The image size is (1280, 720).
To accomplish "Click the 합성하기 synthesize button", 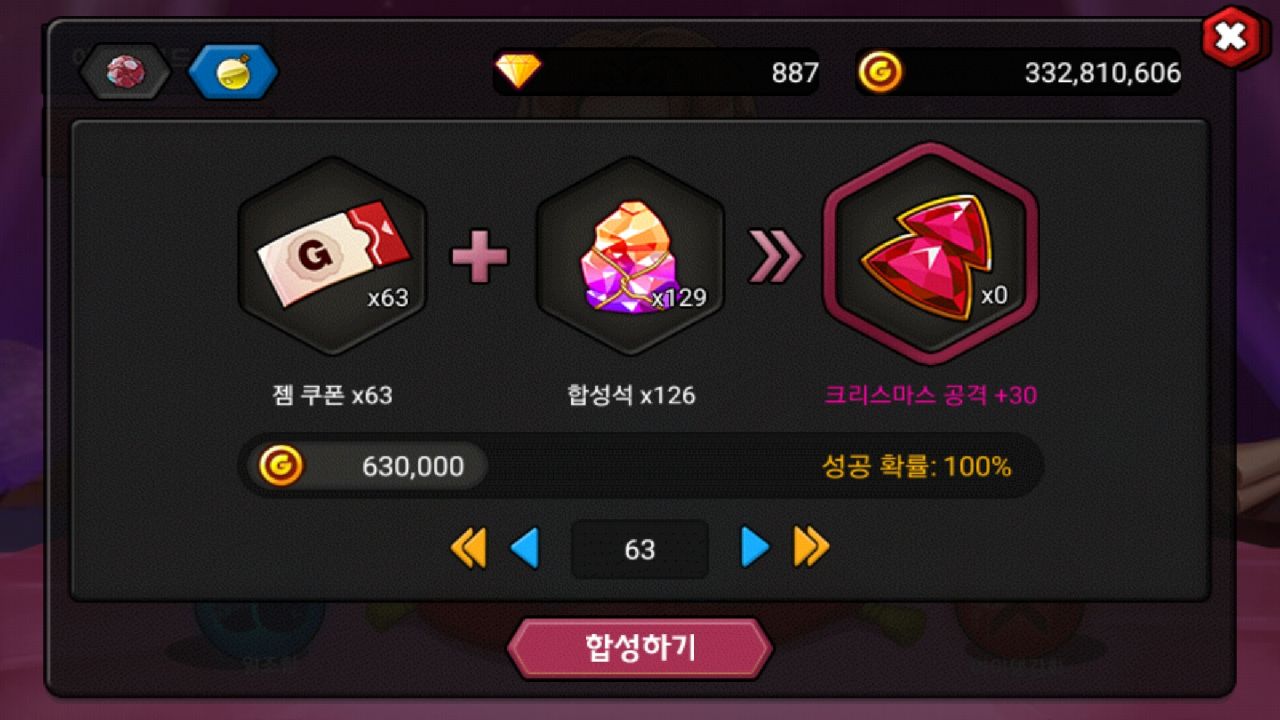I will pos(640,648).
